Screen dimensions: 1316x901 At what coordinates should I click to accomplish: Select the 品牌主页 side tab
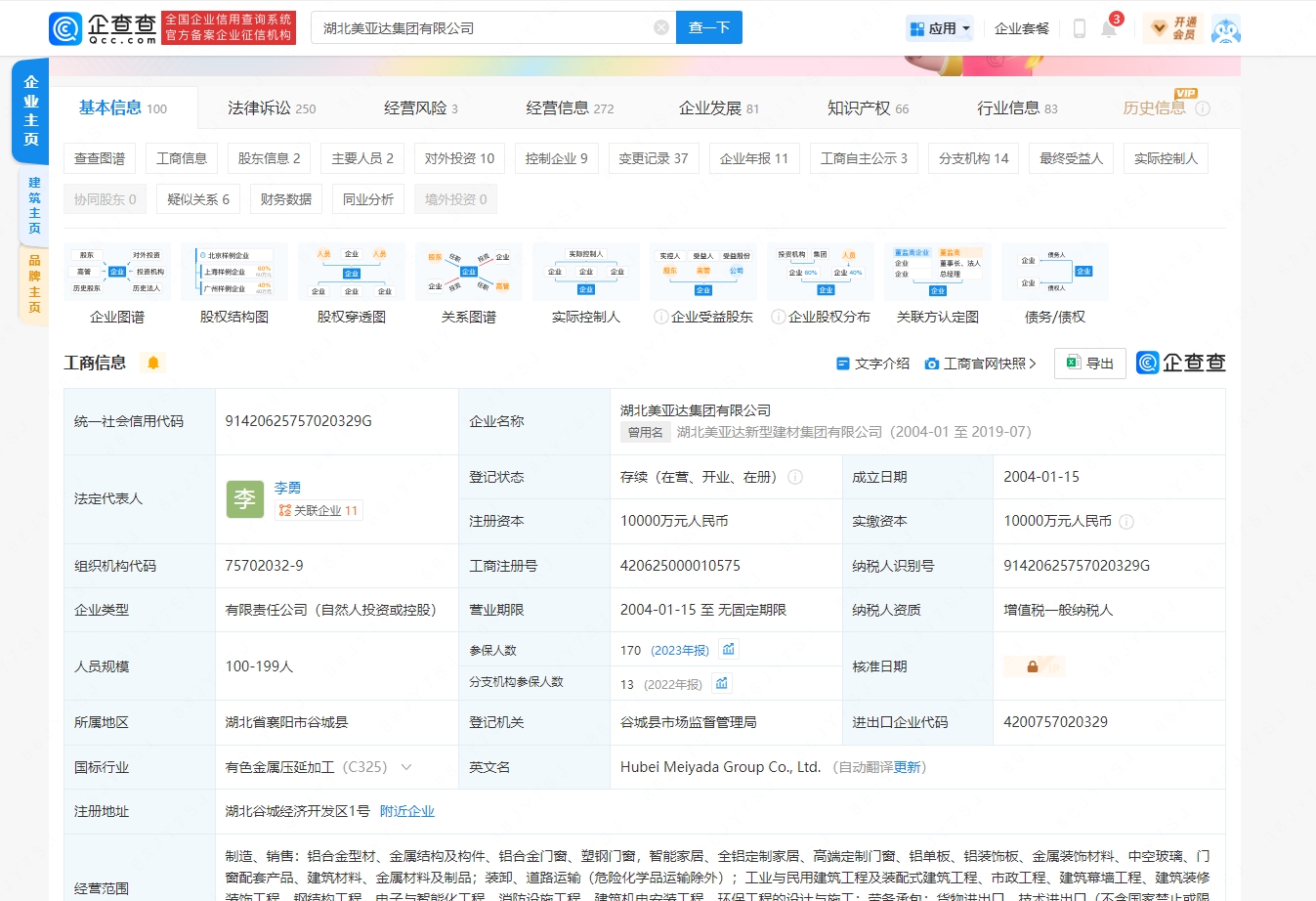[34, 283]
